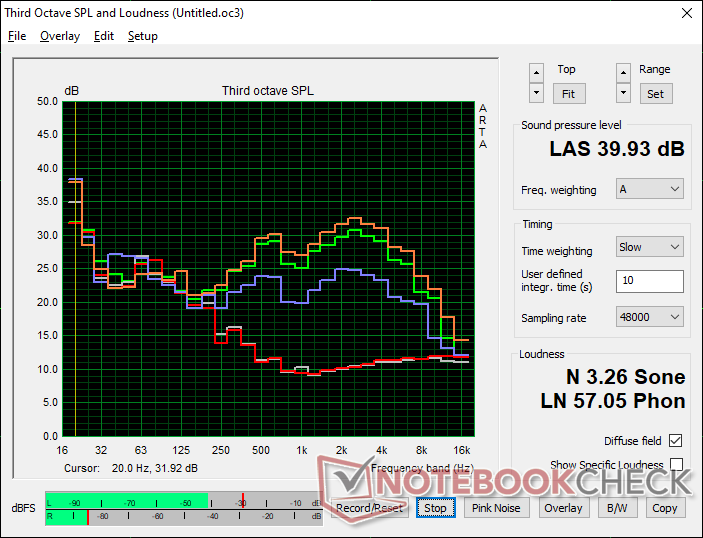Enable Show Specific Loudness checkbox
The height and width of the screenshot is (538, 703).
tap(676, 464)
